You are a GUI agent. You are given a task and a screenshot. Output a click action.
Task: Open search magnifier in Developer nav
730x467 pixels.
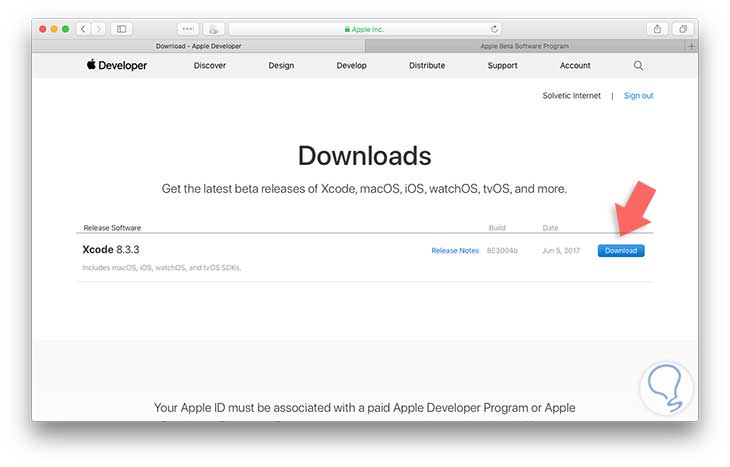(x=638, y=66)
